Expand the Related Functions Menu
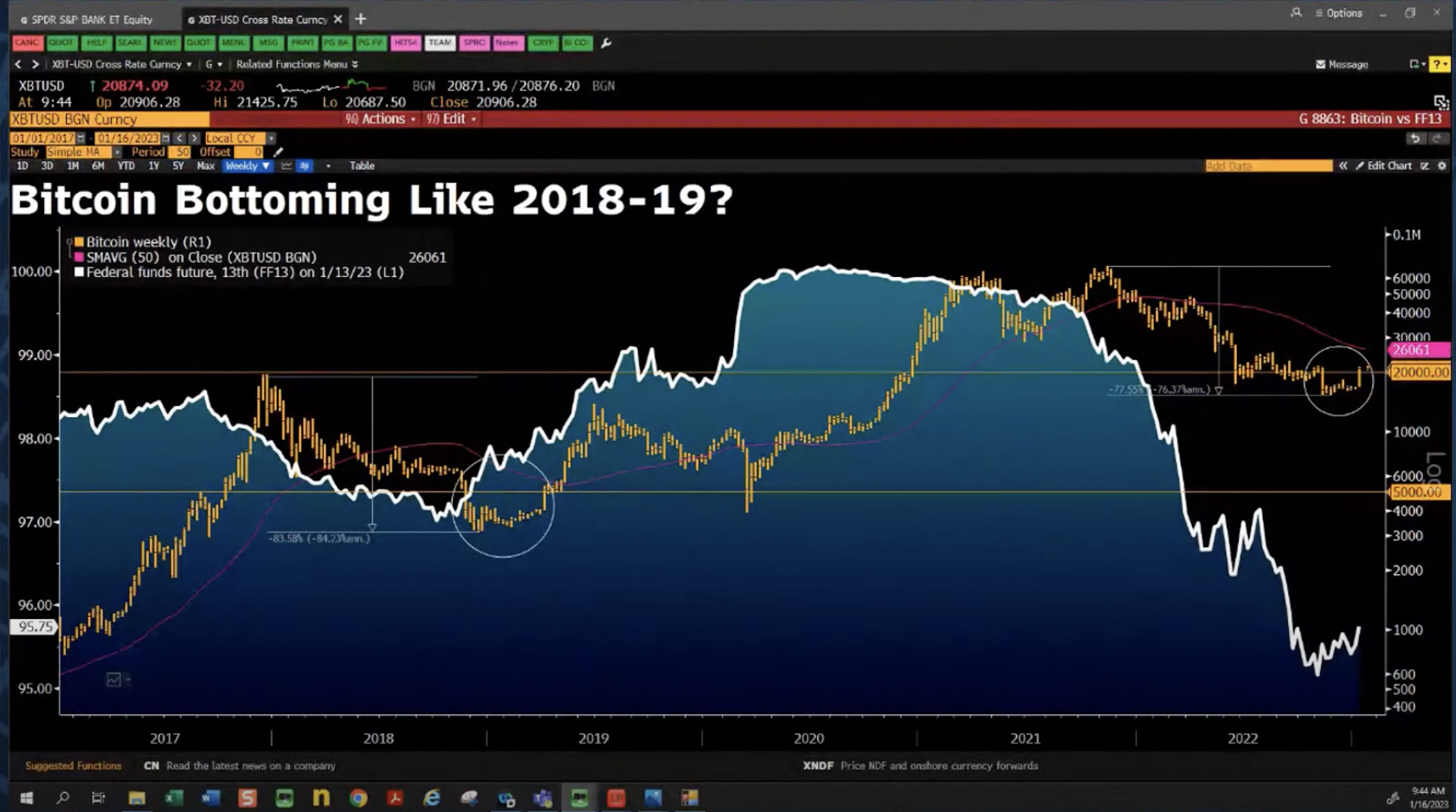The image size is (1456, 812). pos(297,64)
